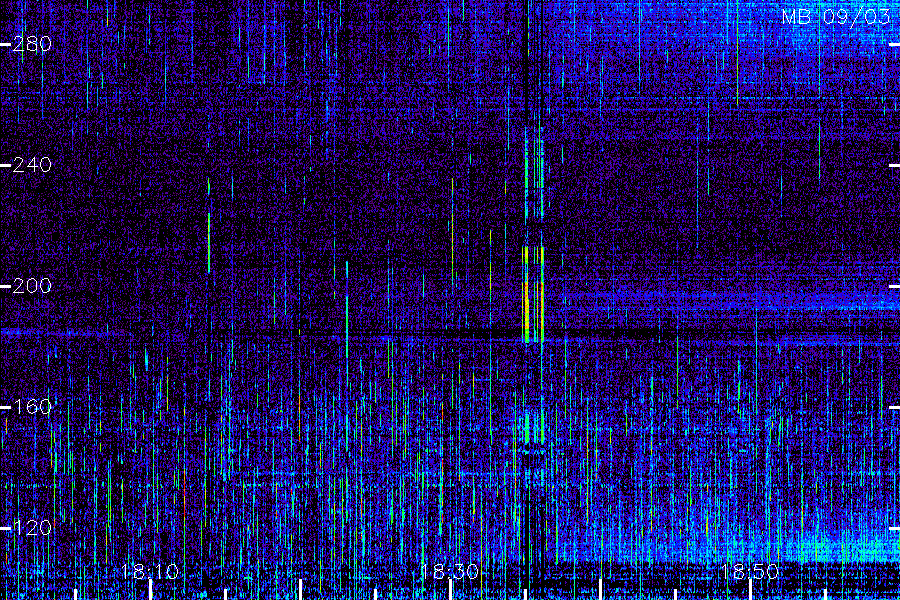Click the 160 frequency axis label
Image resolution: width=900 pixels, height=600 pixels.
coord(32,407)
